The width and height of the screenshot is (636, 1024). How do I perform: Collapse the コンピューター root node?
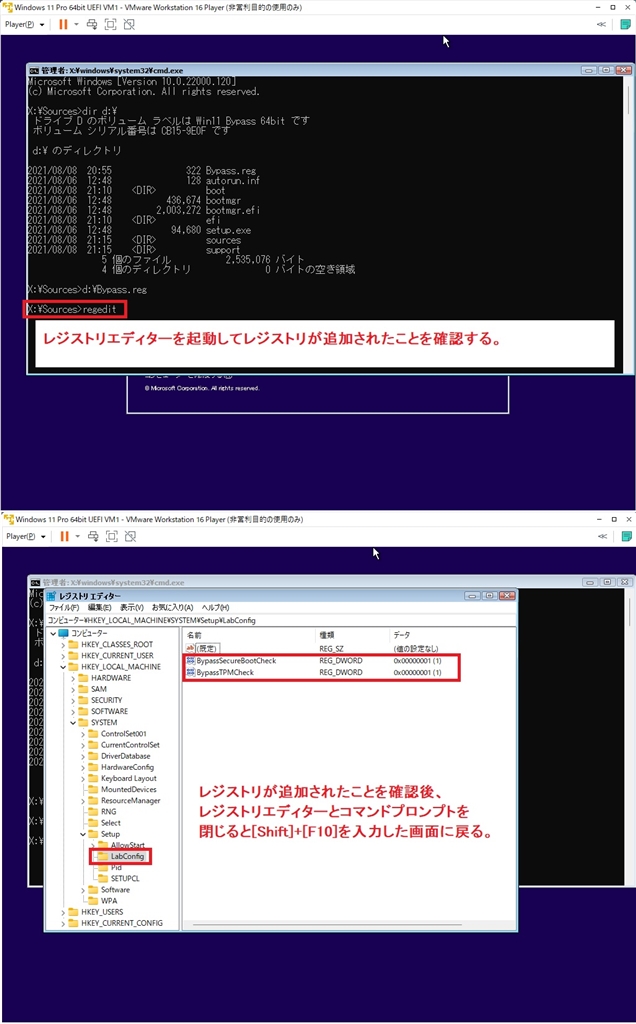click(54, 633)
